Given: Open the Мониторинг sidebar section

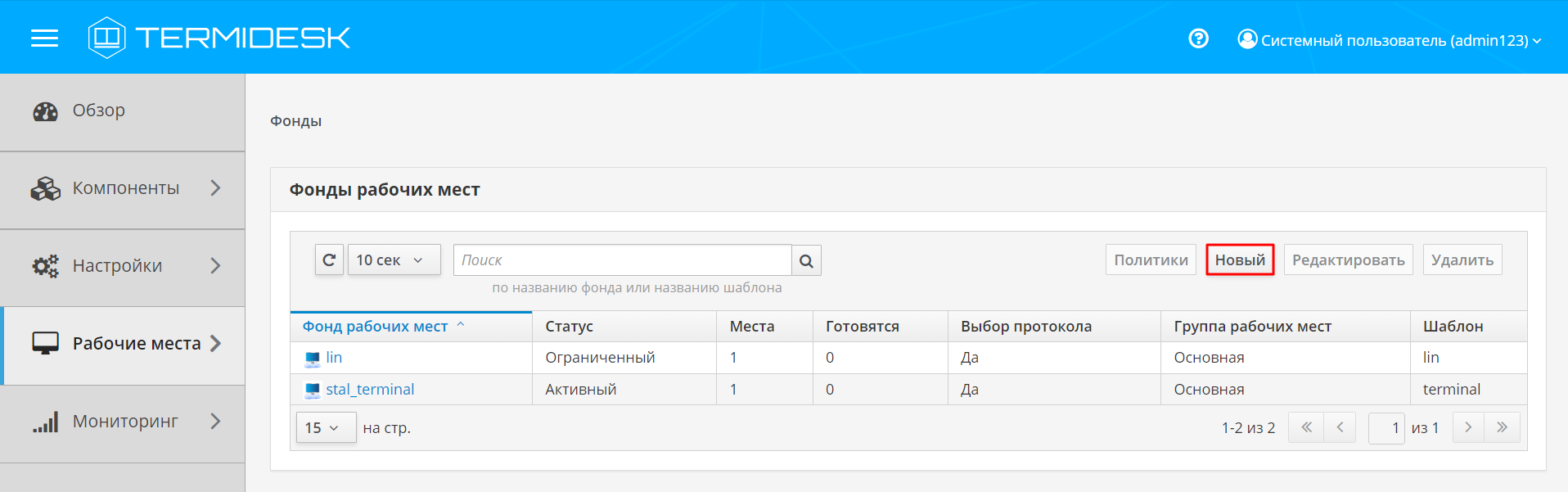Looking at the screenshot, I should coord(123,422).
